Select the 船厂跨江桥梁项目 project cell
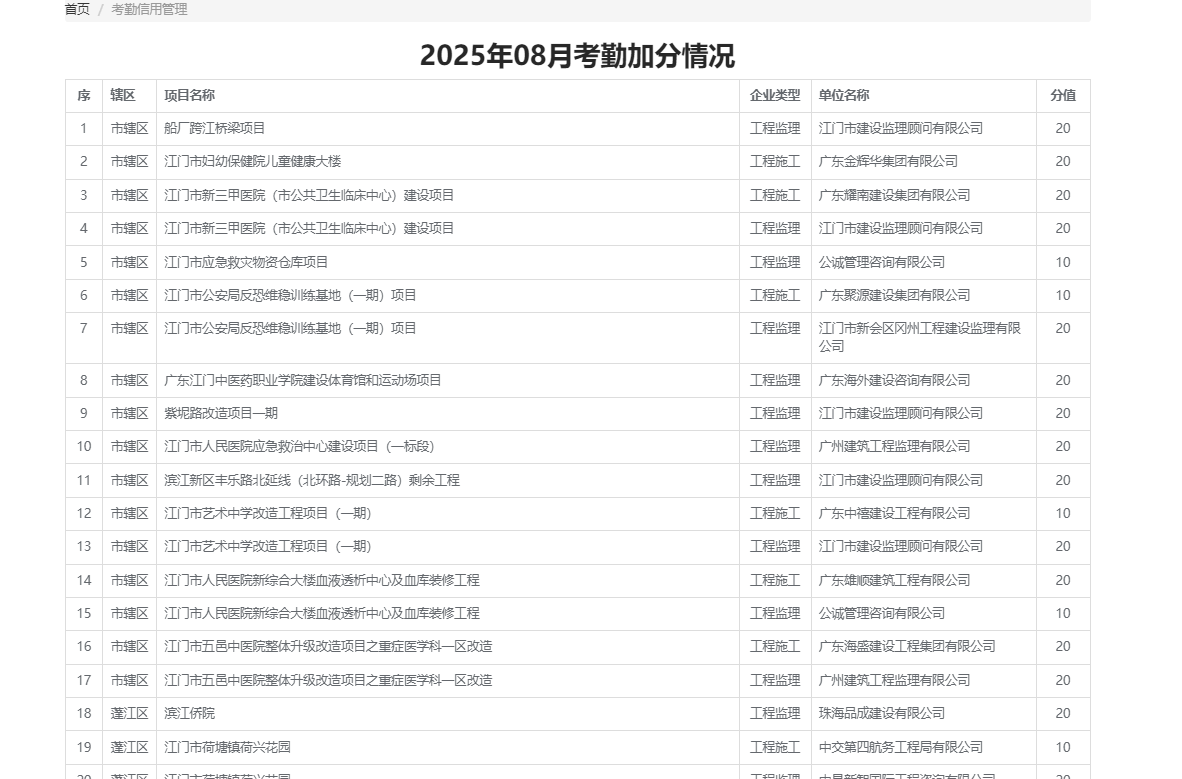Image resolution: width=1182 pixels, height=779 pixels. [x=215, y=129]
